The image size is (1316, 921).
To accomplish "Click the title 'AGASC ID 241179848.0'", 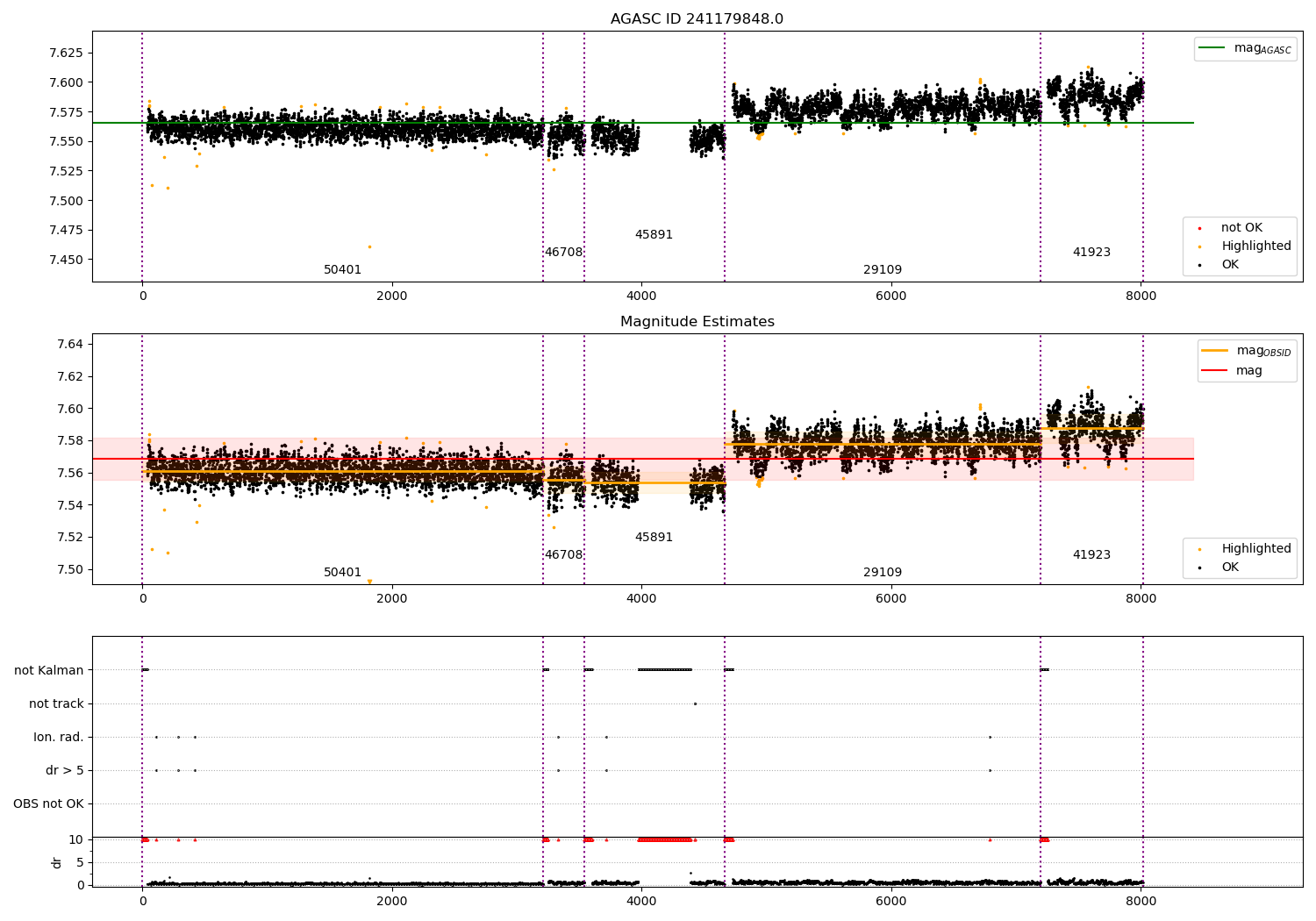I will point(697,19).
